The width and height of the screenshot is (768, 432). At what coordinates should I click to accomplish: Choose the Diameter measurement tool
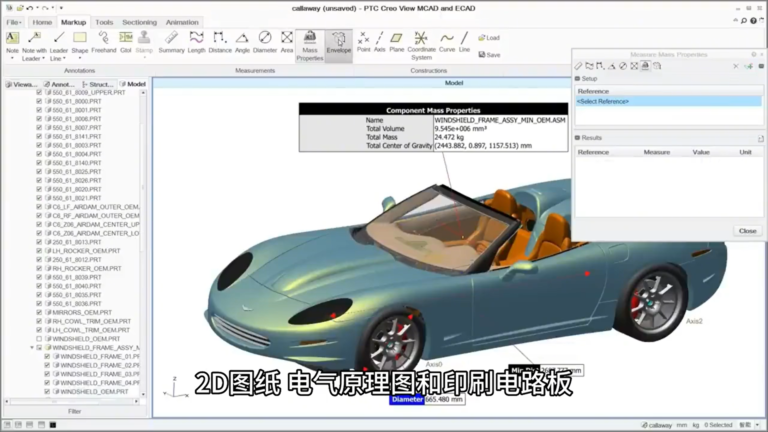coord(265,42)
